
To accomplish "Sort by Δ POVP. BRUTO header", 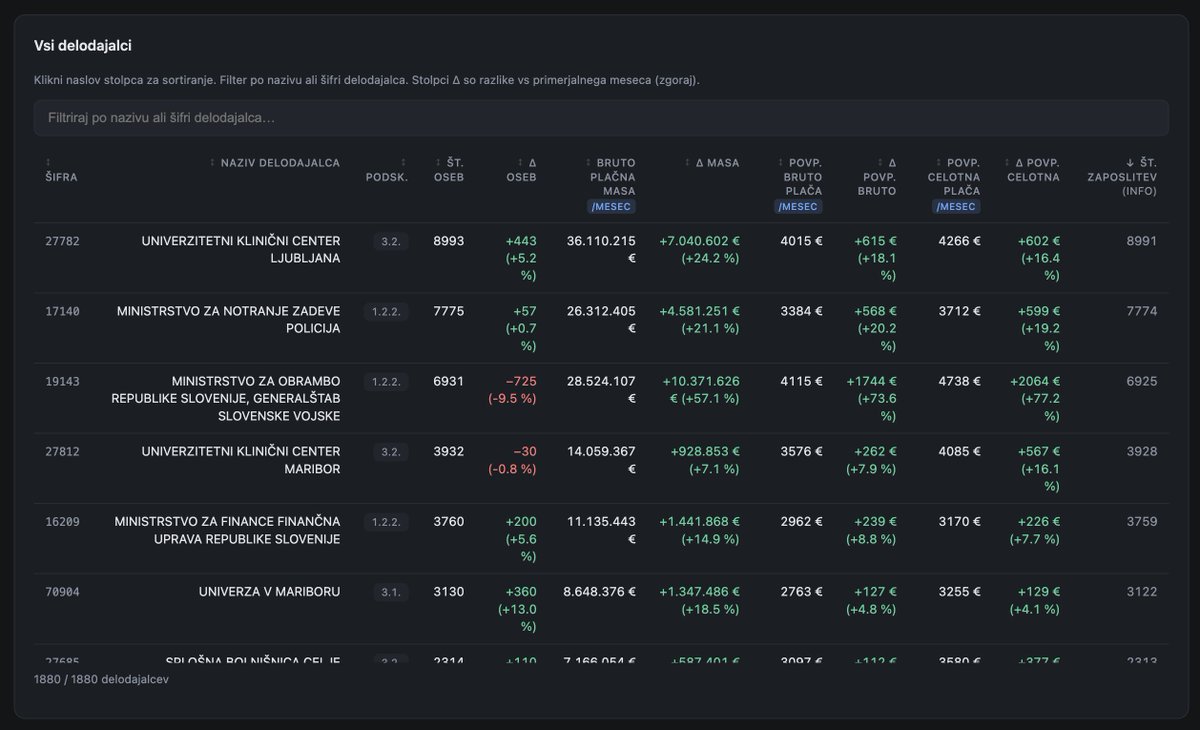I will [x=878, y=177].
